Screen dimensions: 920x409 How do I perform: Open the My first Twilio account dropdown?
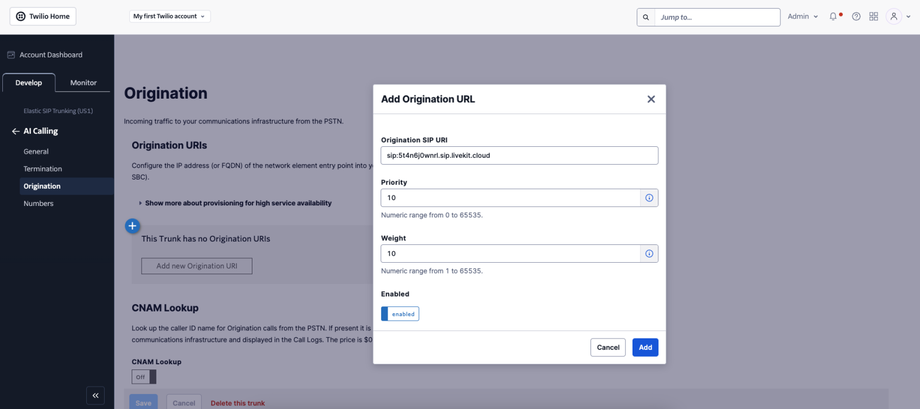(169, 17)
